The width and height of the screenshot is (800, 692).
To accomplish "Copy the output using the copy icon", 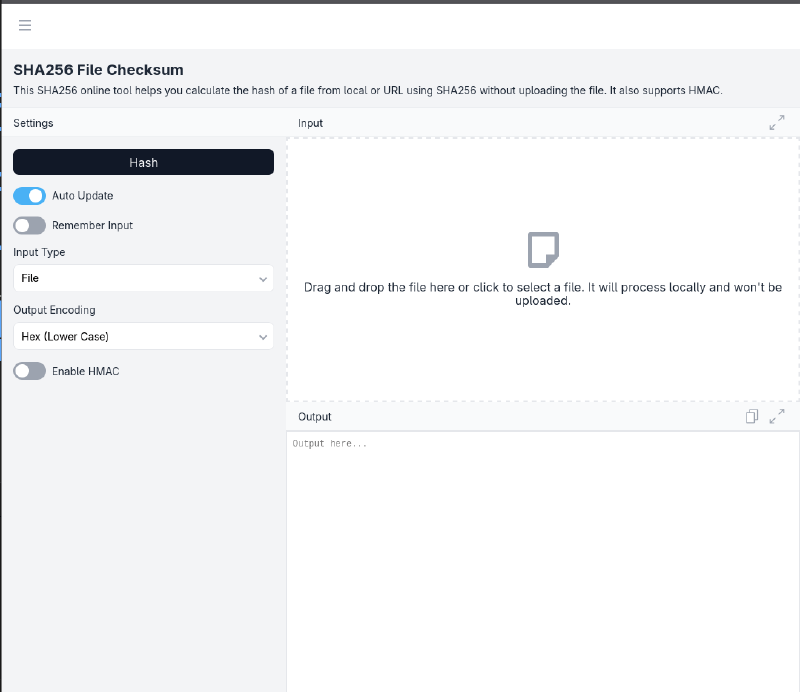I will tap(752, 416).
